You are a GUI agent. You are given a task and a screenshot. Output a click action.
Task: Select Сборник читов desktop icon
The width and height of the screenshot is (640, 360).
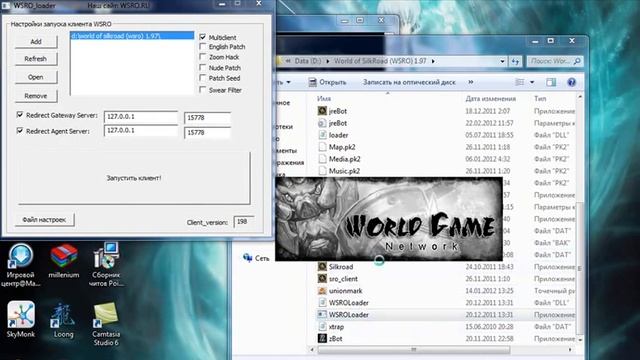click(x=106, y=265)
